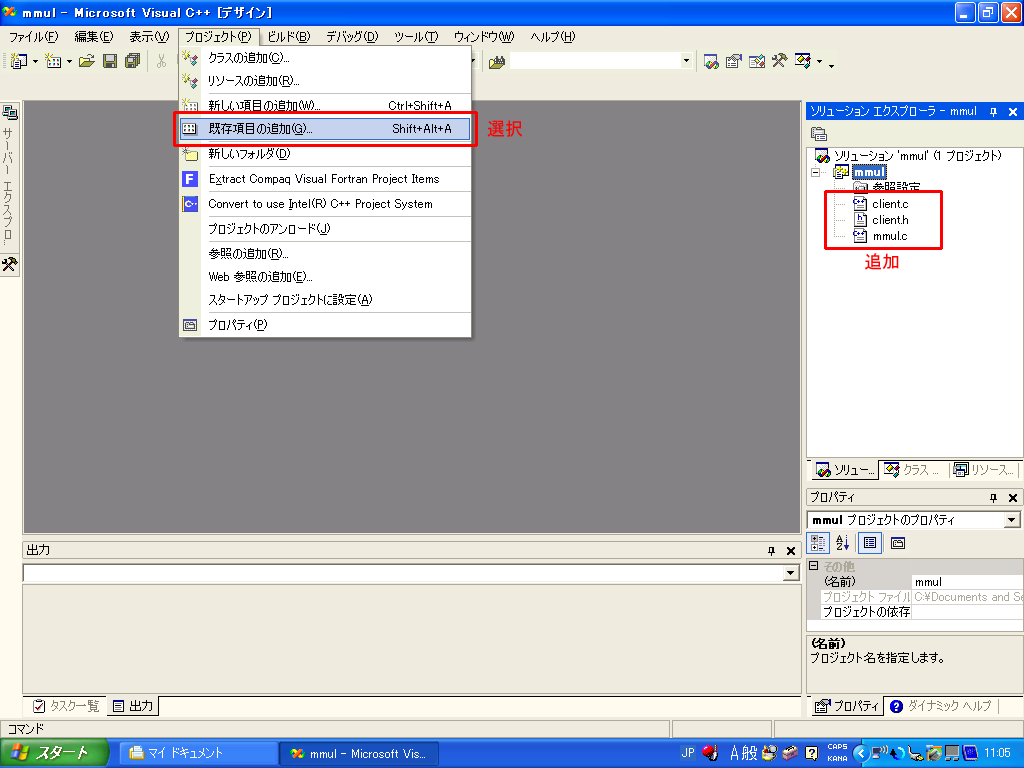This screenshot has width=1024, height=768.
Task: Click the IME help question mark icon
Action: pyautogui.click(x=812, y=754)
